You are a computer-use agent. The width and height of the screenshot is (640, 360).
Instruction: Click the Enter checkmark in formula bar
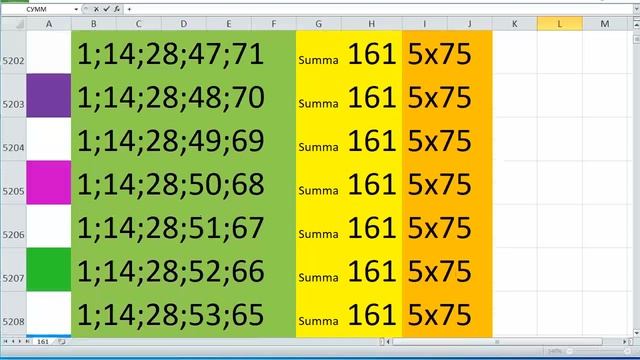tap(106, 9)
